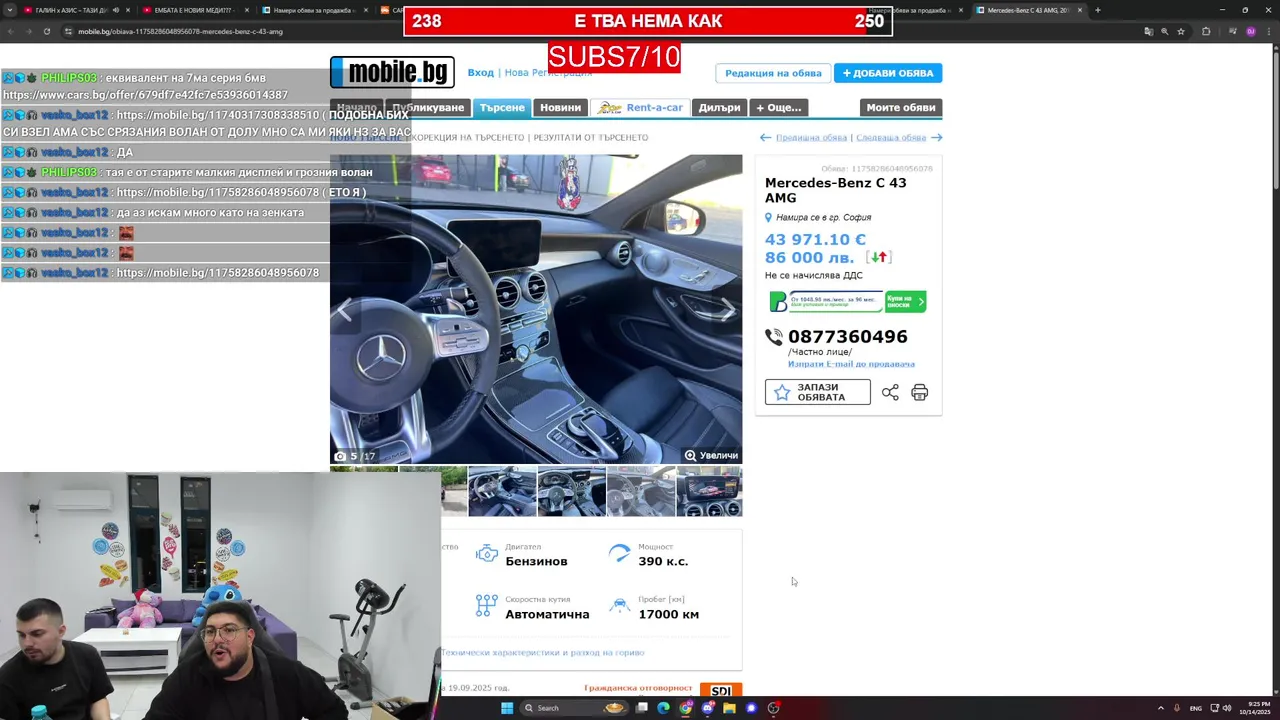Click the Моите обяви button
Image resolution: width=1280 pixels, height=720 pixels.
901,107
